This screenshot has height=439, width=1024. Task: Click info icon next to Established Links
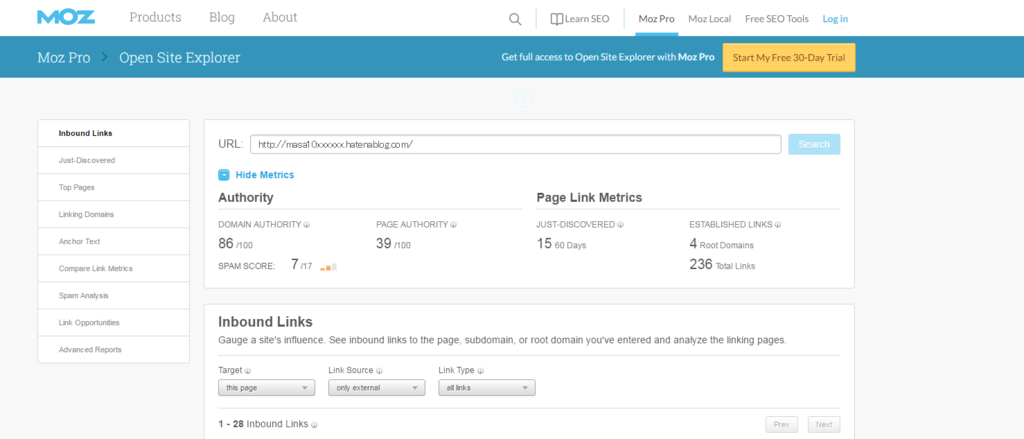click(778, 225)
